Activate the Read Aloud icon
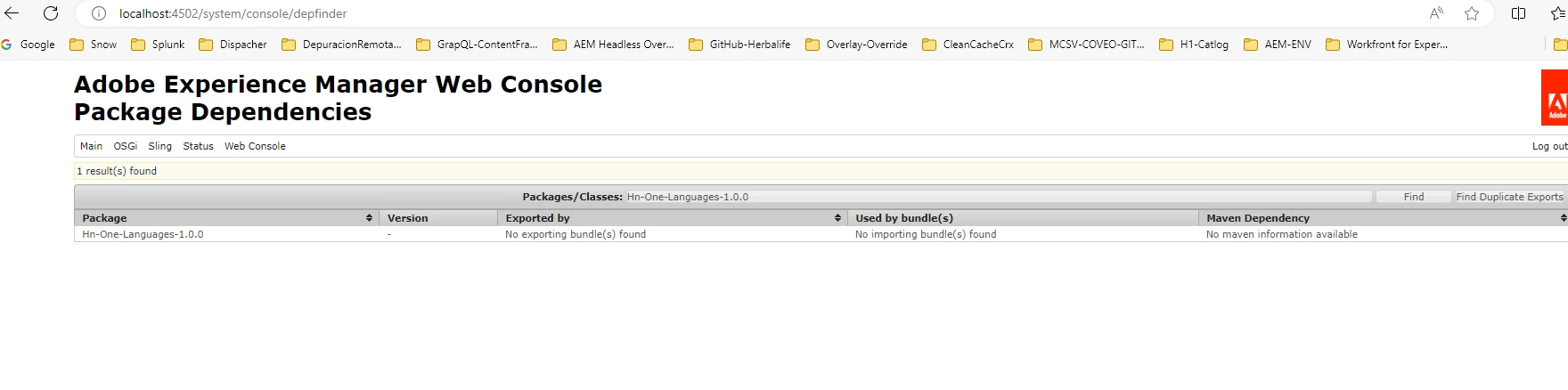Image resolution: width=1568 pixels, height=390 pixels. click(x=1436, y=13)
